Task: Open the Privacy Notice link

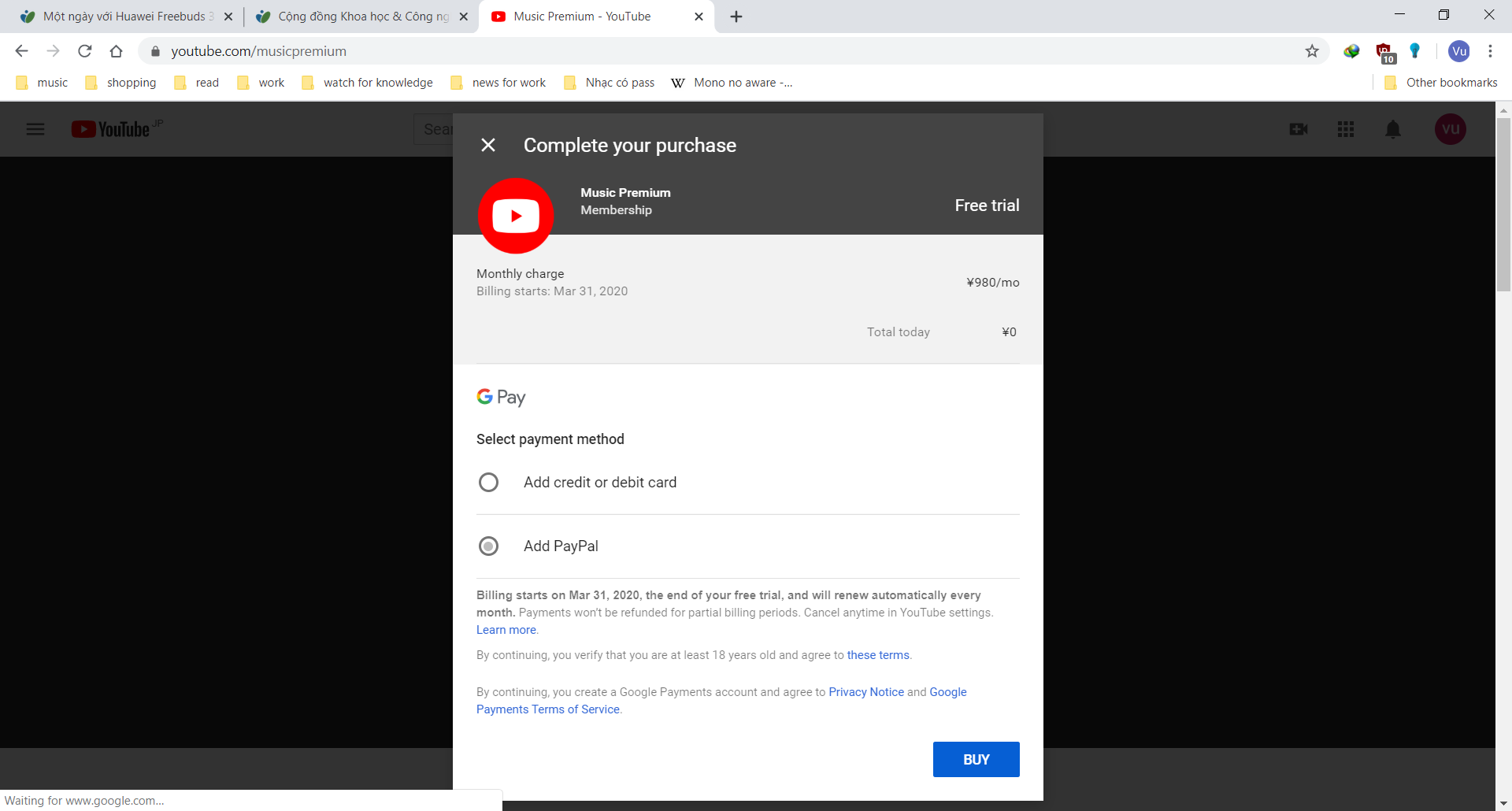Action: [865, 691]
